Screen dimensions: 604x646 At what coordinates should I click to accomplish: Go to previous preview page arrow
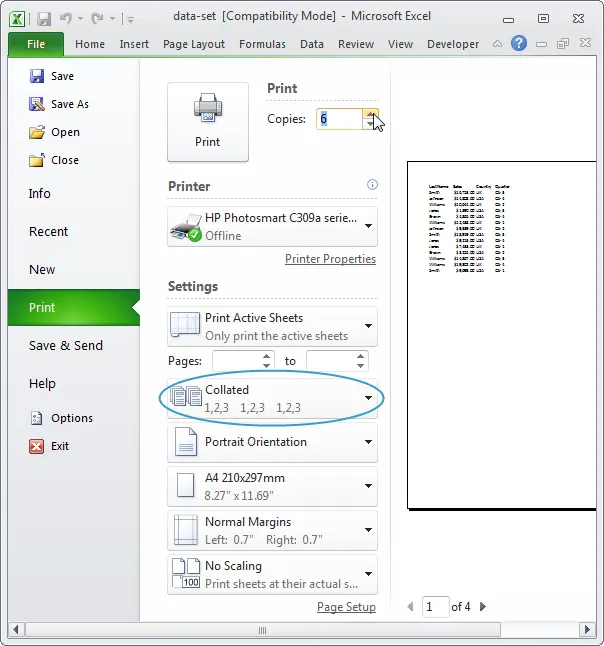[x=410, y=607]
